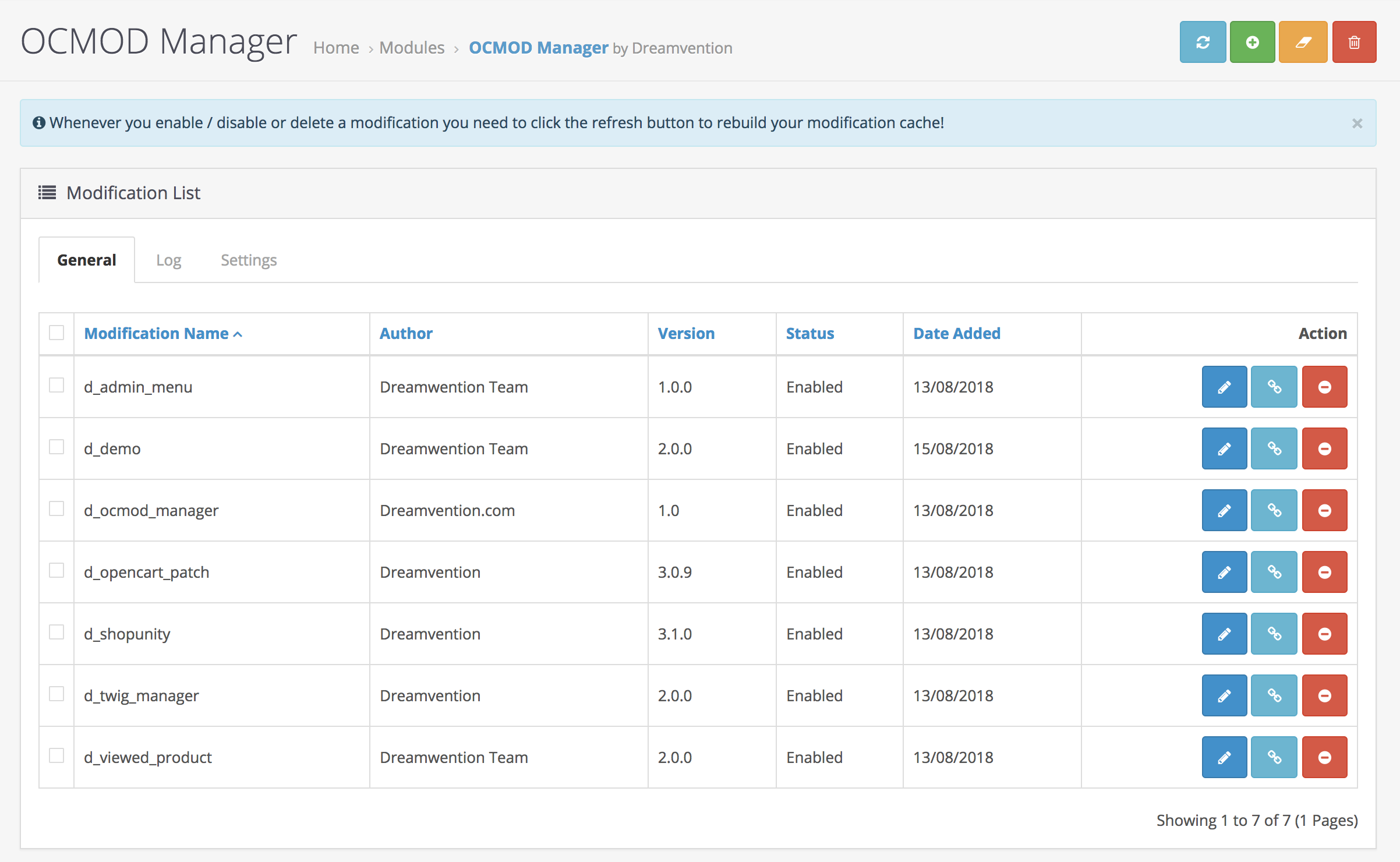The height and width of the screenshot is (862, 1400).
Task: Disable the d_ocmod_manager modification
Action: (1324, 510)
